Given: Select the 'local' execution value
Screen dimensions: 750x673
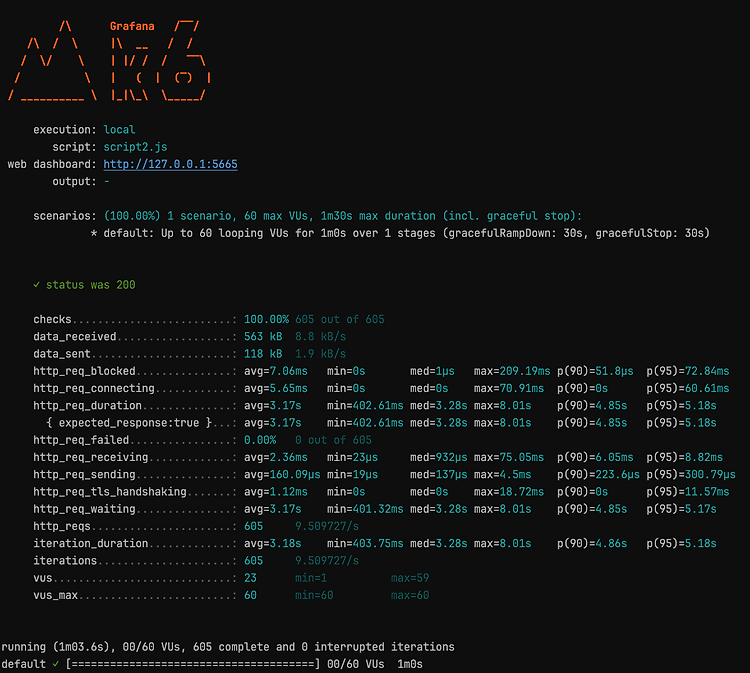Looking at the screenshot, I should [x=119, y=130].
